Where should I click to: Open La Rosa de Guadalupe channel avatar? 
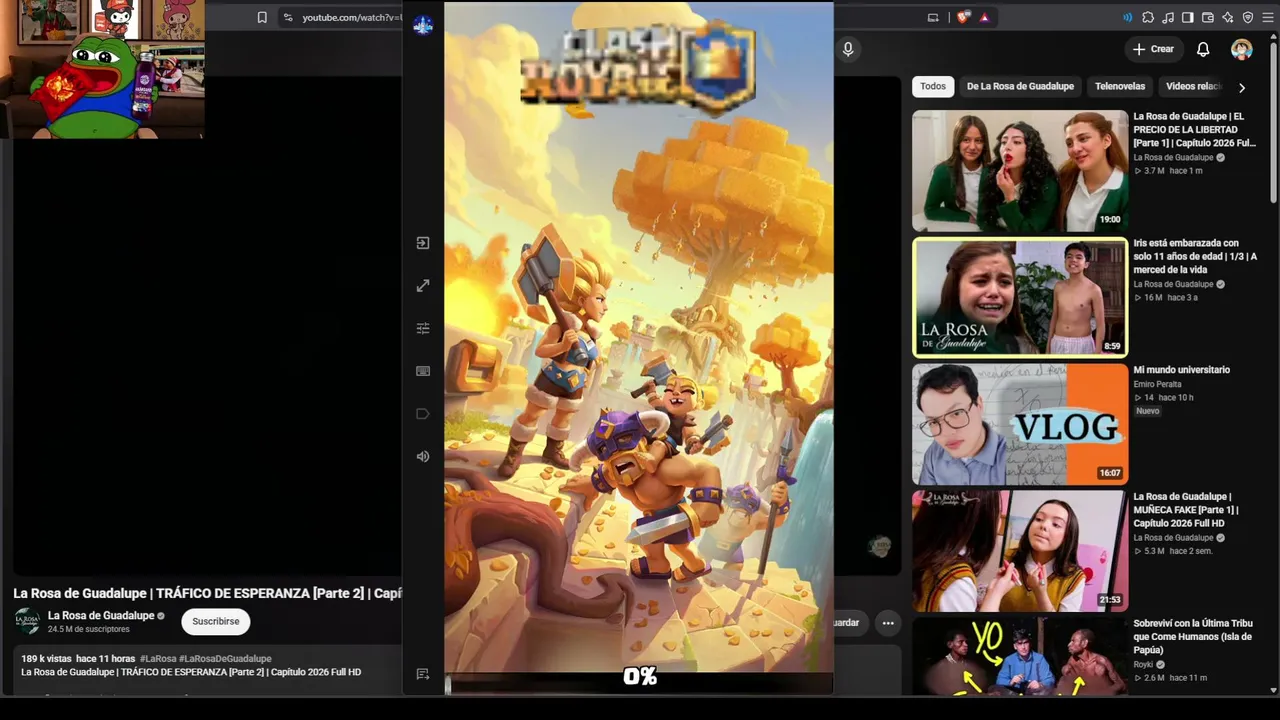[x=27, y=621]
